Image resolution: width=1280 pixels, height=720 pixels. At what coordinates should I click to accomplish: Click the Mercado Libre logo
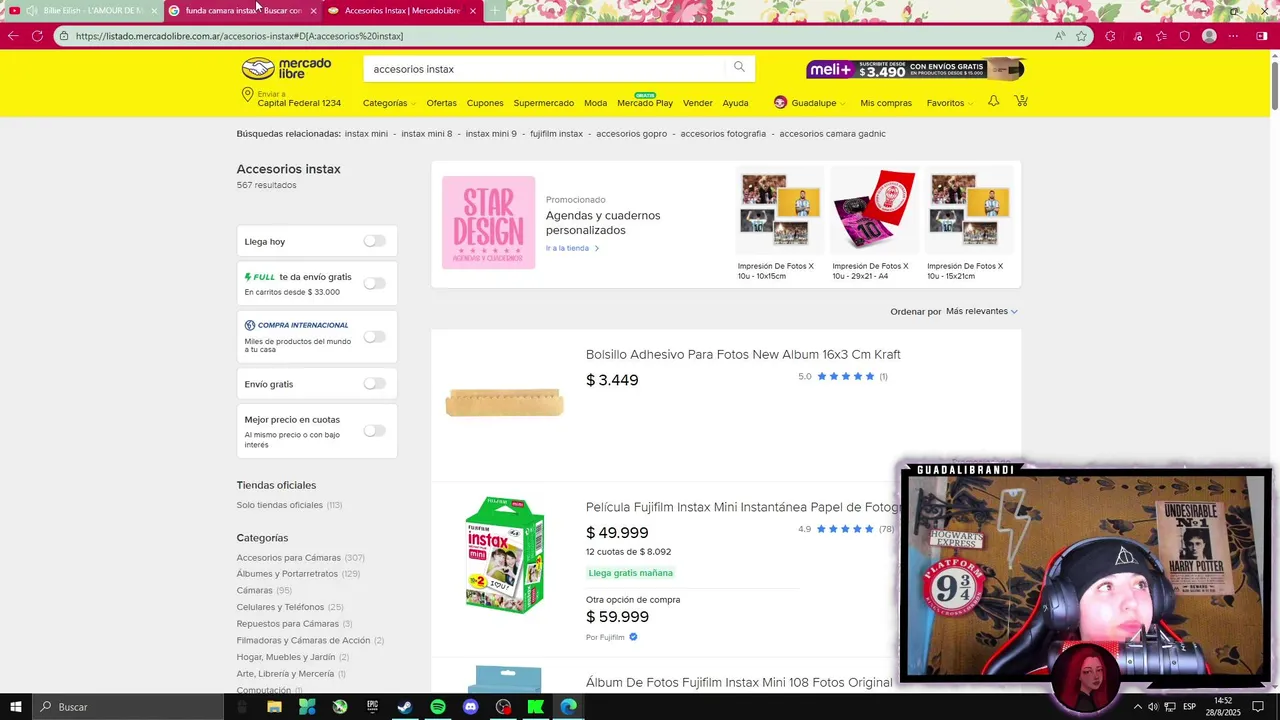pos(286,69)
